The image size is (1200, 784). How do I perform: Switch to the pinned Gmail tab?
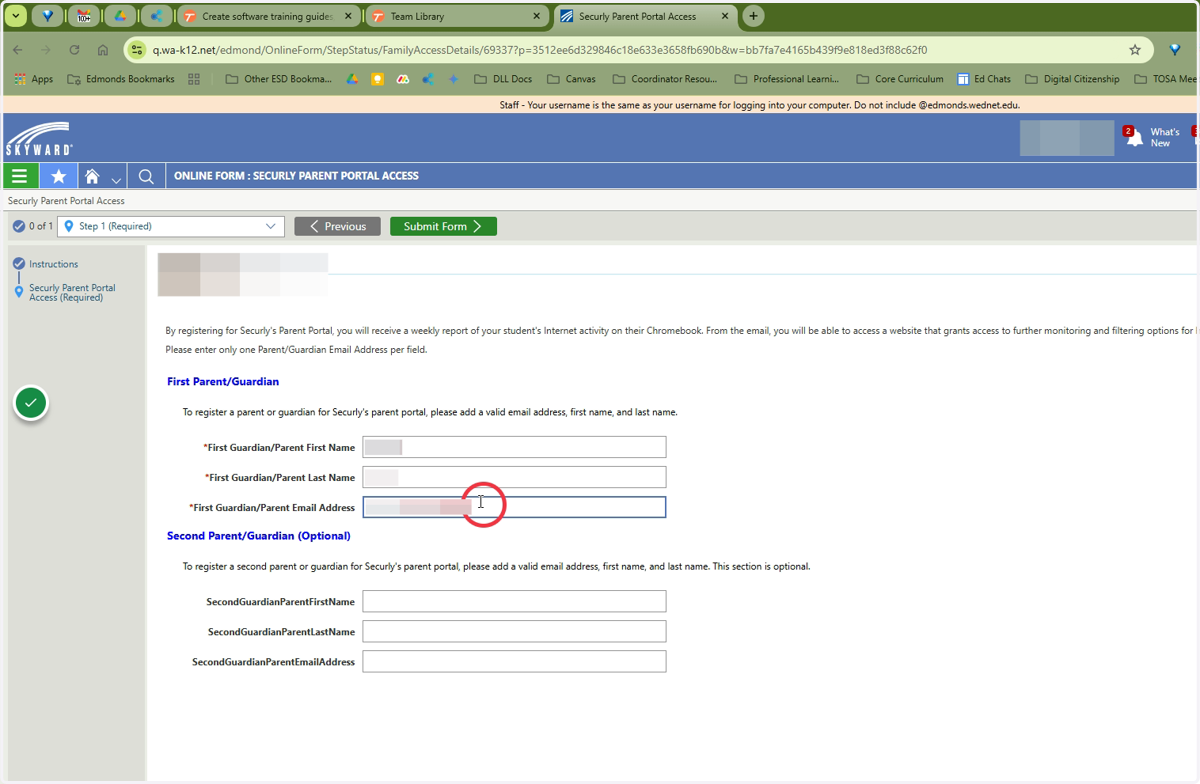click(x=84, y=16)
